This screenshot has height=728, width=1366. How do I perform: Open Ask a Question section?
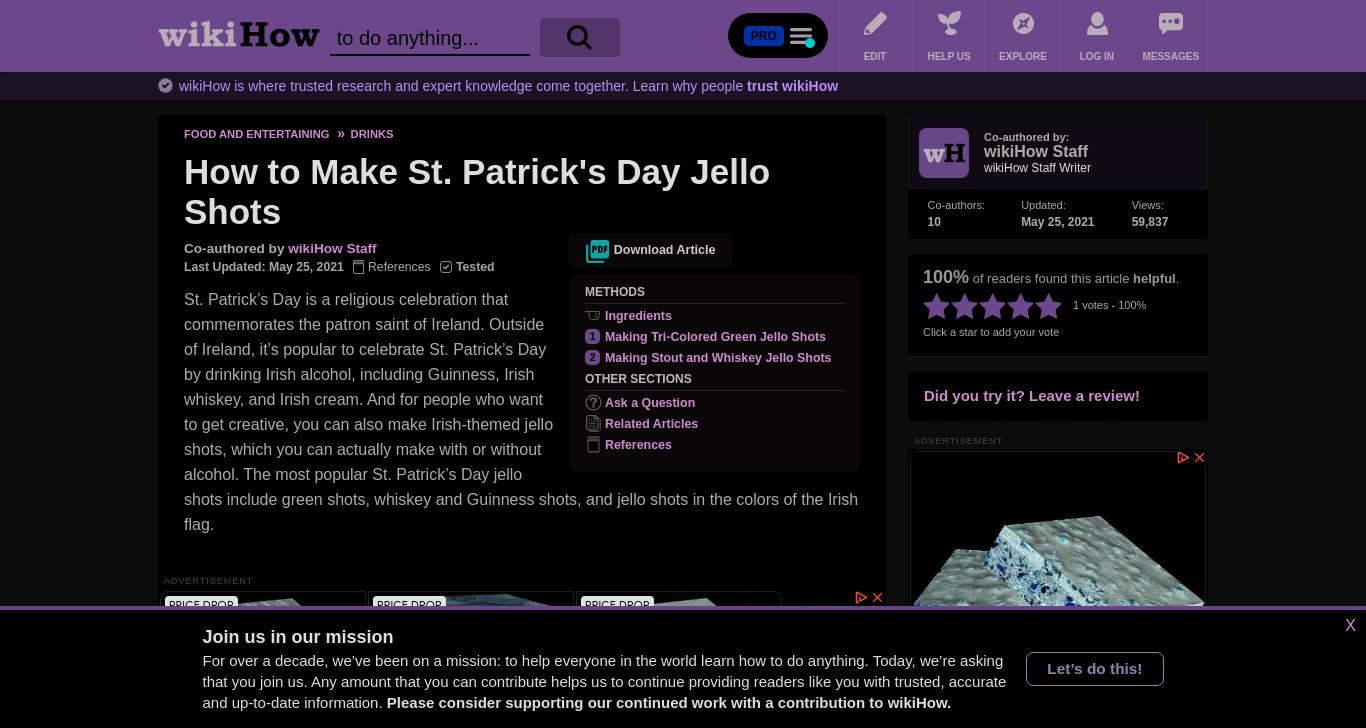[x=650, y=403]
